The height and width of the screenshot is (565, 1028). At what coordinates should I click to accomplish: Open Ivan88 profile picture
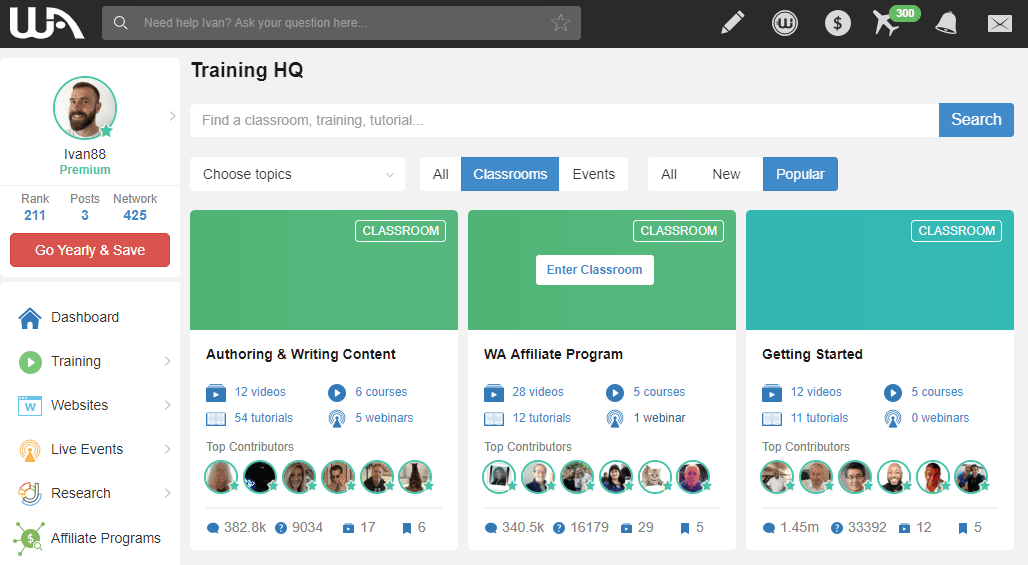point(85,108)
